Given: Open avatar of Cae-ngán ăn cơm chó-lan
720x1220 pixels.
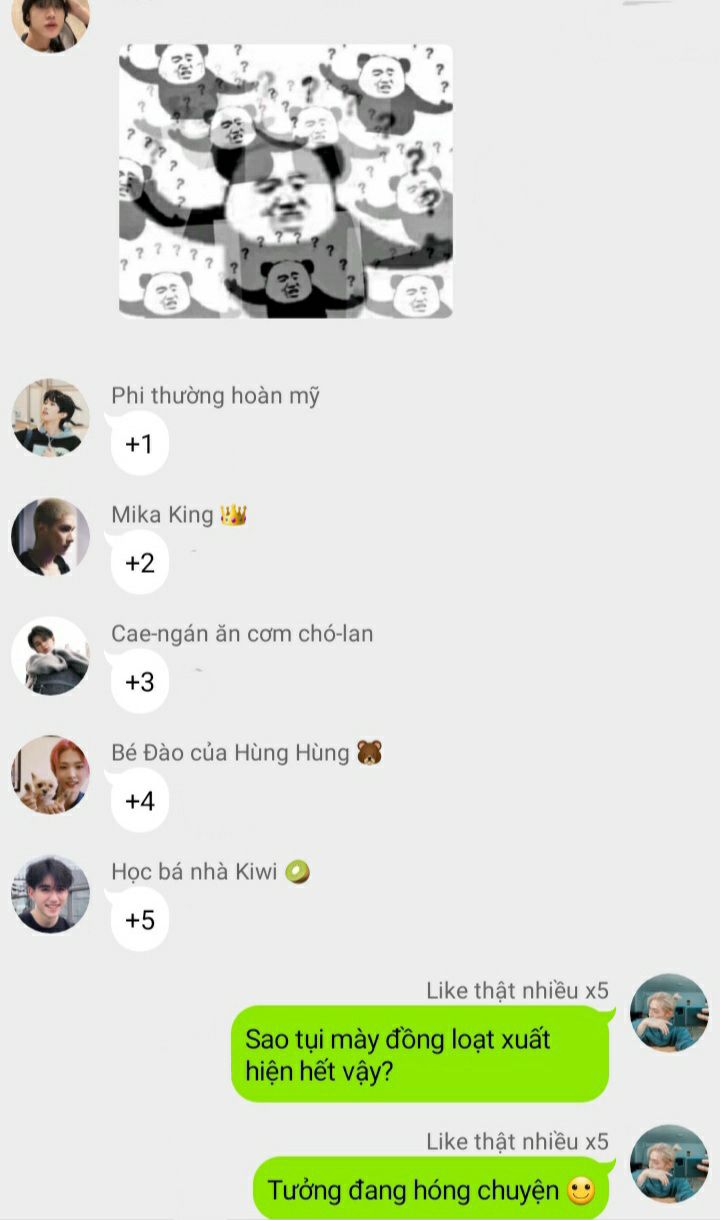Looking at the screenshot, I should point(50,656).
